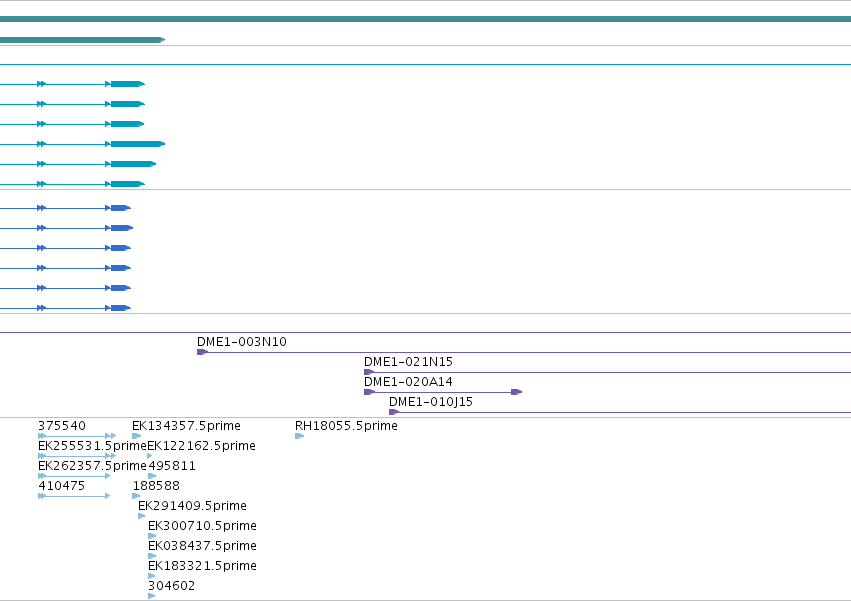
Task: Select the RH18055.5prime label
Action: point(346,426)
